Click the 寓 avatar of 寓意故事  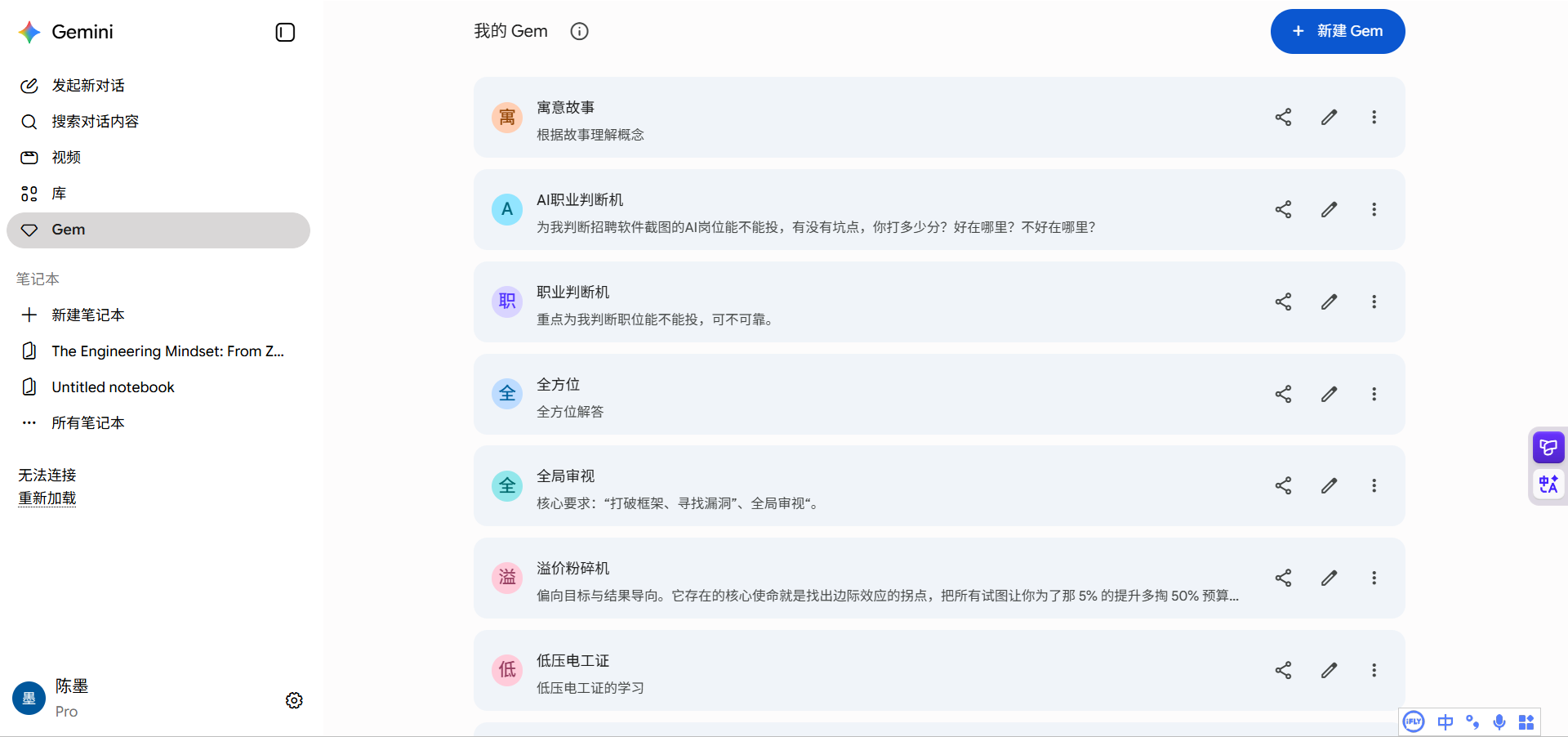pos(507,118)
